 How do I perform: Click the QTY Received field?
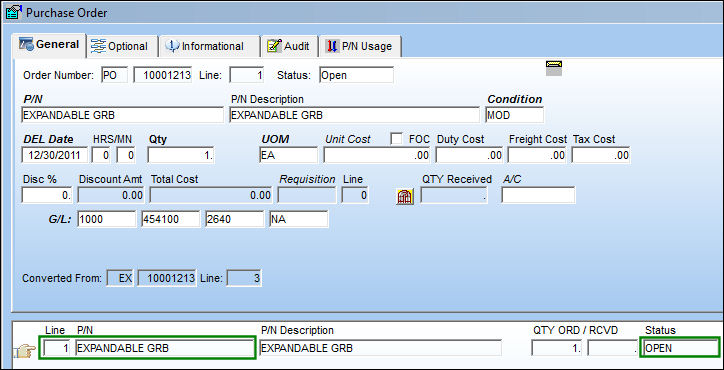coord(454,195)
